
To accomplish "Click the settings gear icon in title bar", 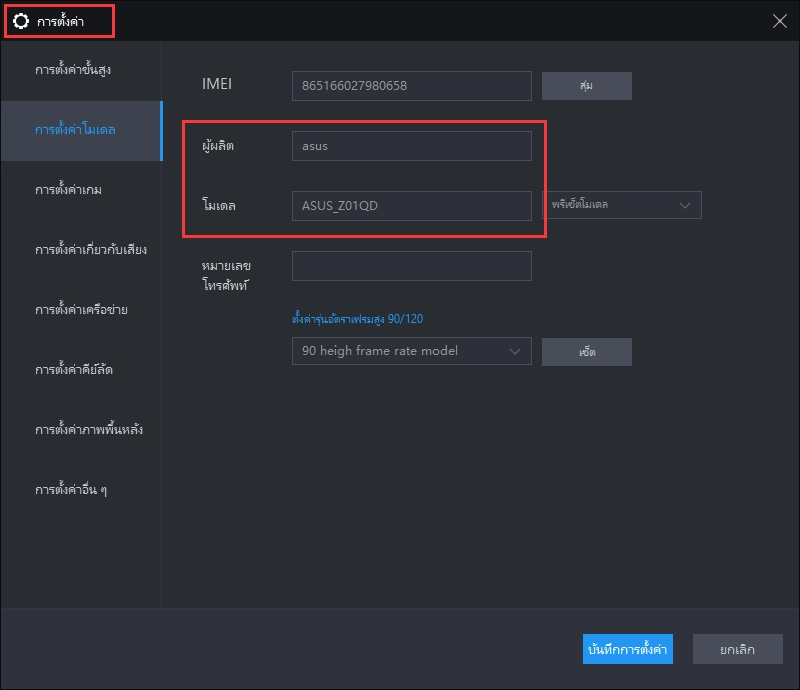I will pyautogui.click(x=21, y=21).
